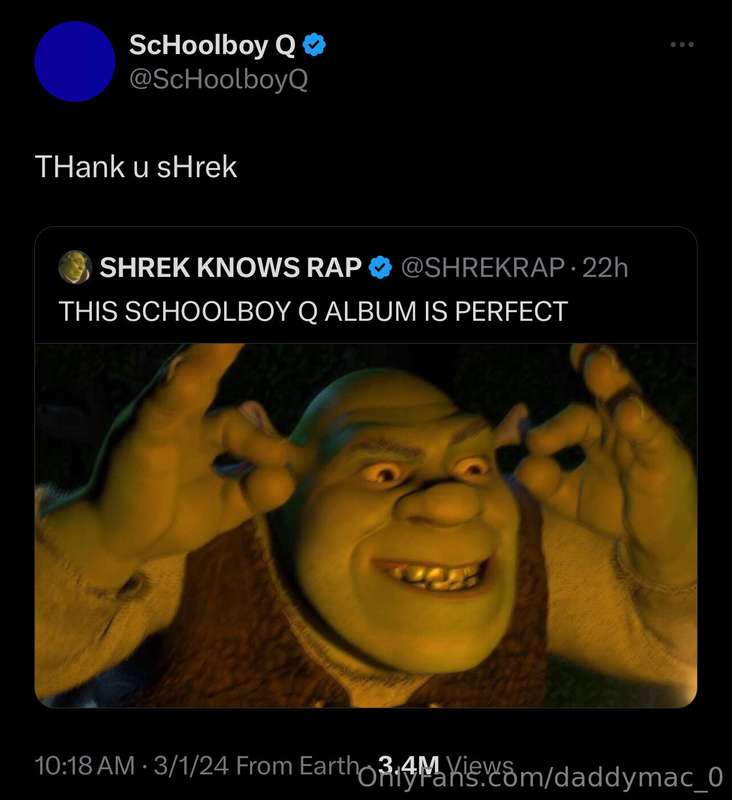732x800 pixels.
Task: Open the SHREK KNOWS RAP profile name
Action: [230, 267]
